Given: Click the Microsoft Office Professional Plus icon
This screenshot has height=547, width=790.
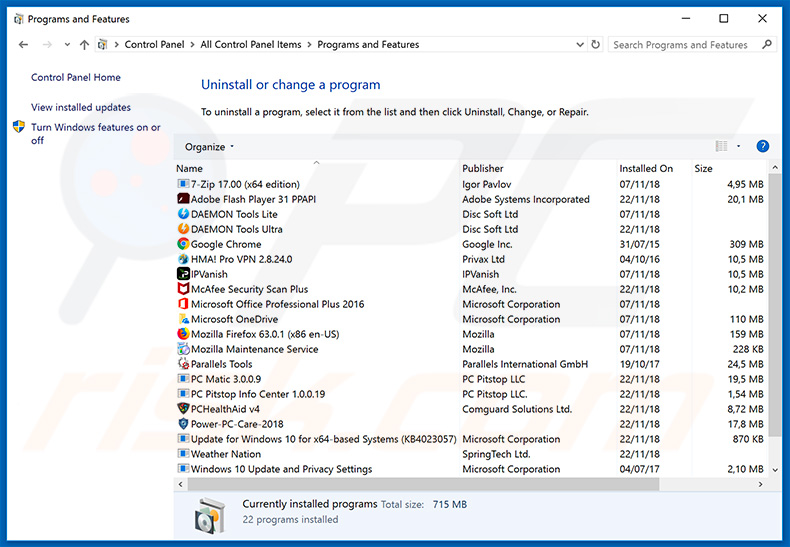Looking at the screenshot, I should (x=183, y=304).
